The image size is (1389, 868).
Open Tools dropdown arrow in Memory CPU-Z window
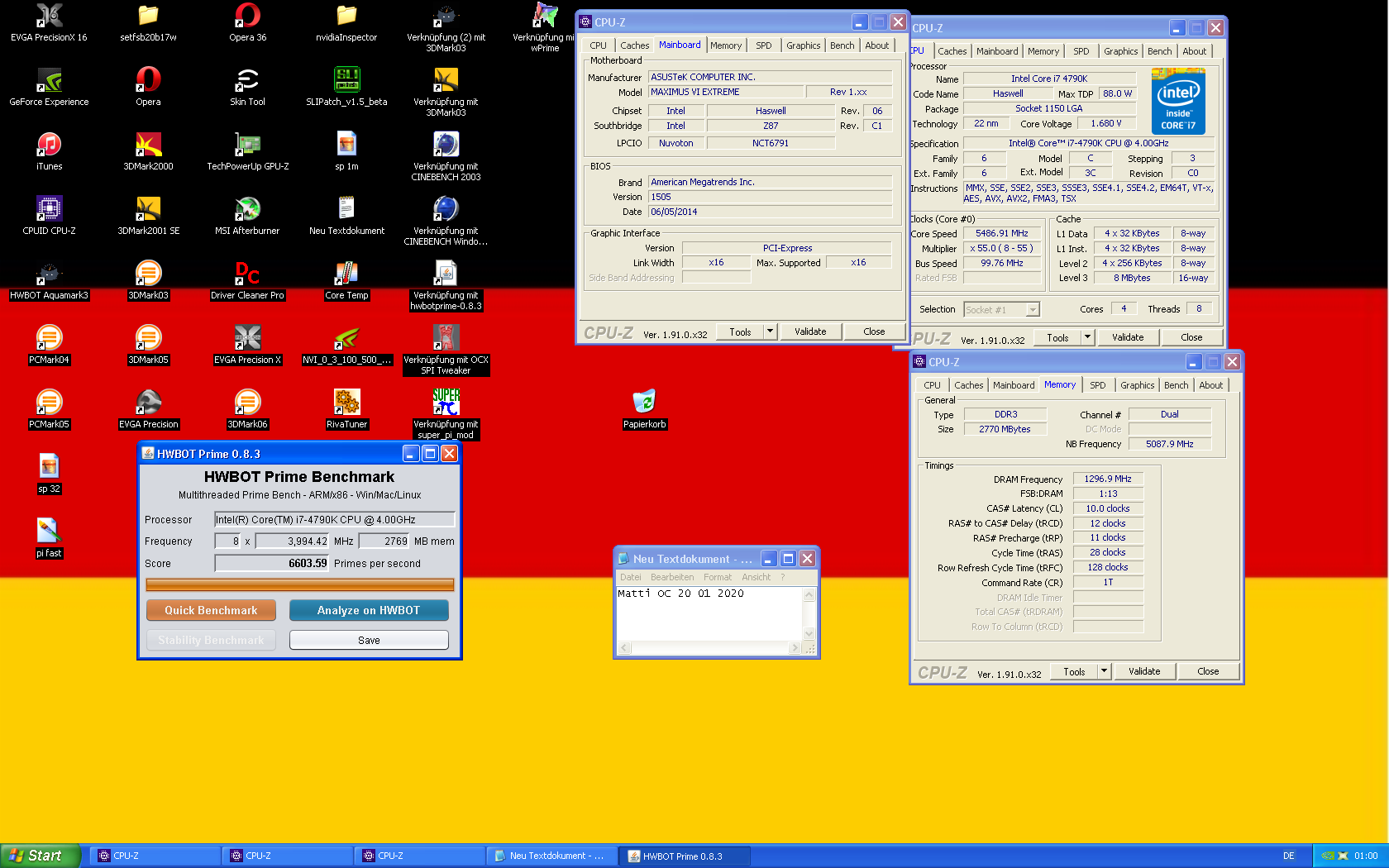pyautogui.click(x=1104, y=671)
